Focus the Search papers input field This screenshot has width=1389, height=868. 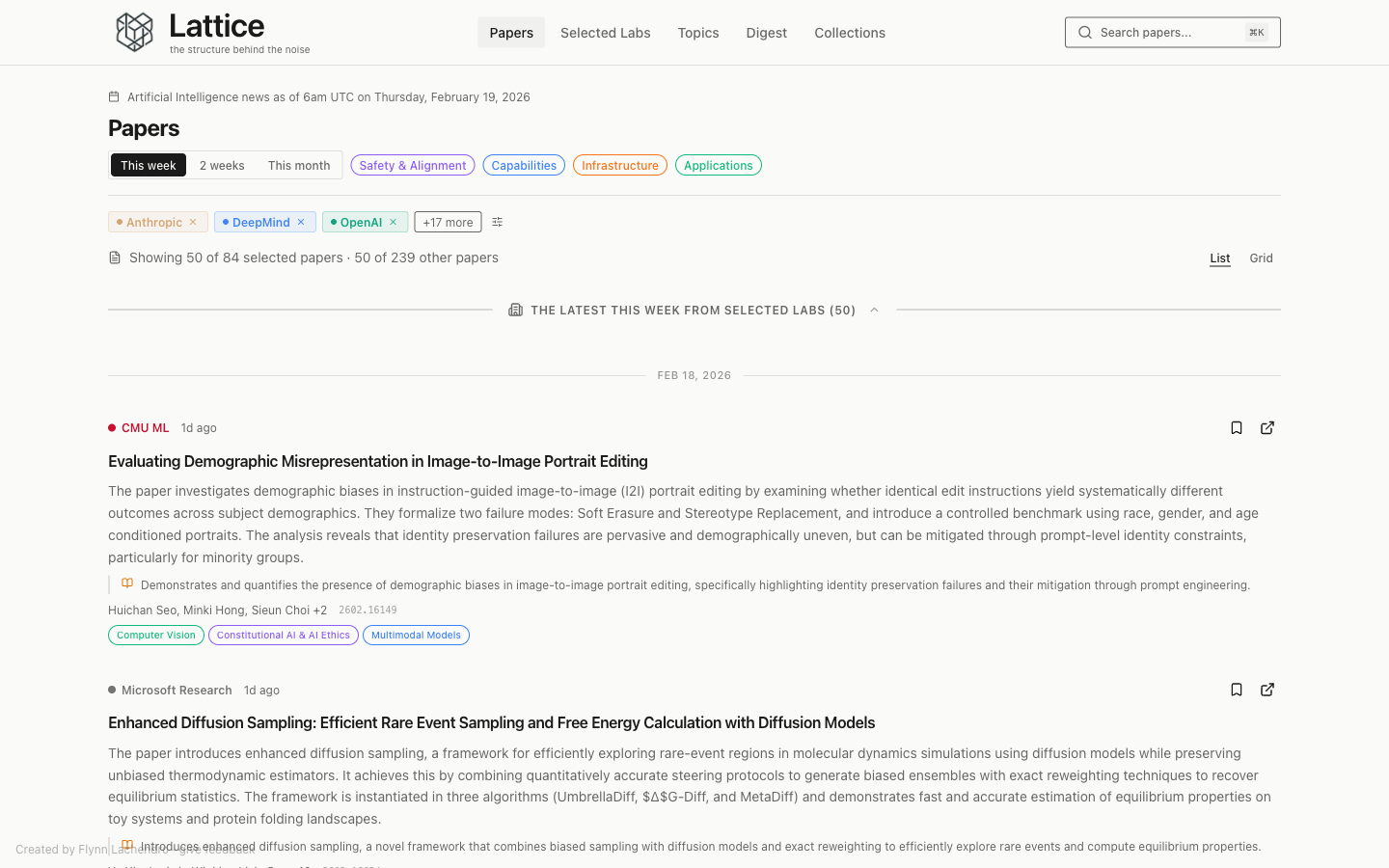click(1167, 33)
